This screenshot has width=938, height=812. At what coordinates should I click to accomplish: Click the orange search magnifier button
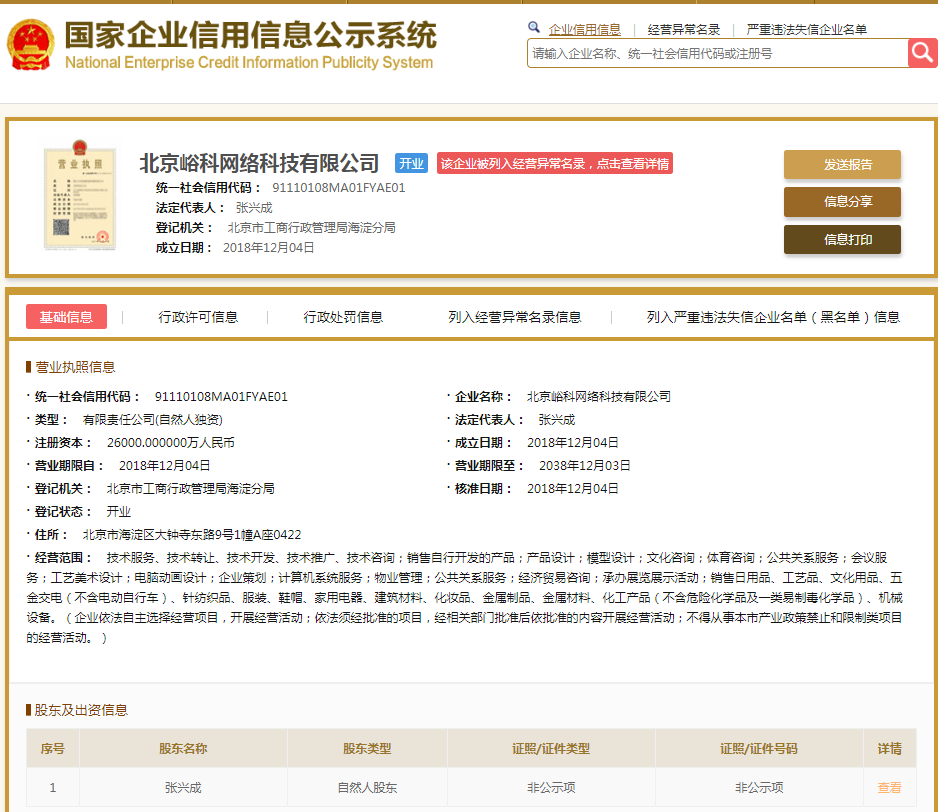922,53
